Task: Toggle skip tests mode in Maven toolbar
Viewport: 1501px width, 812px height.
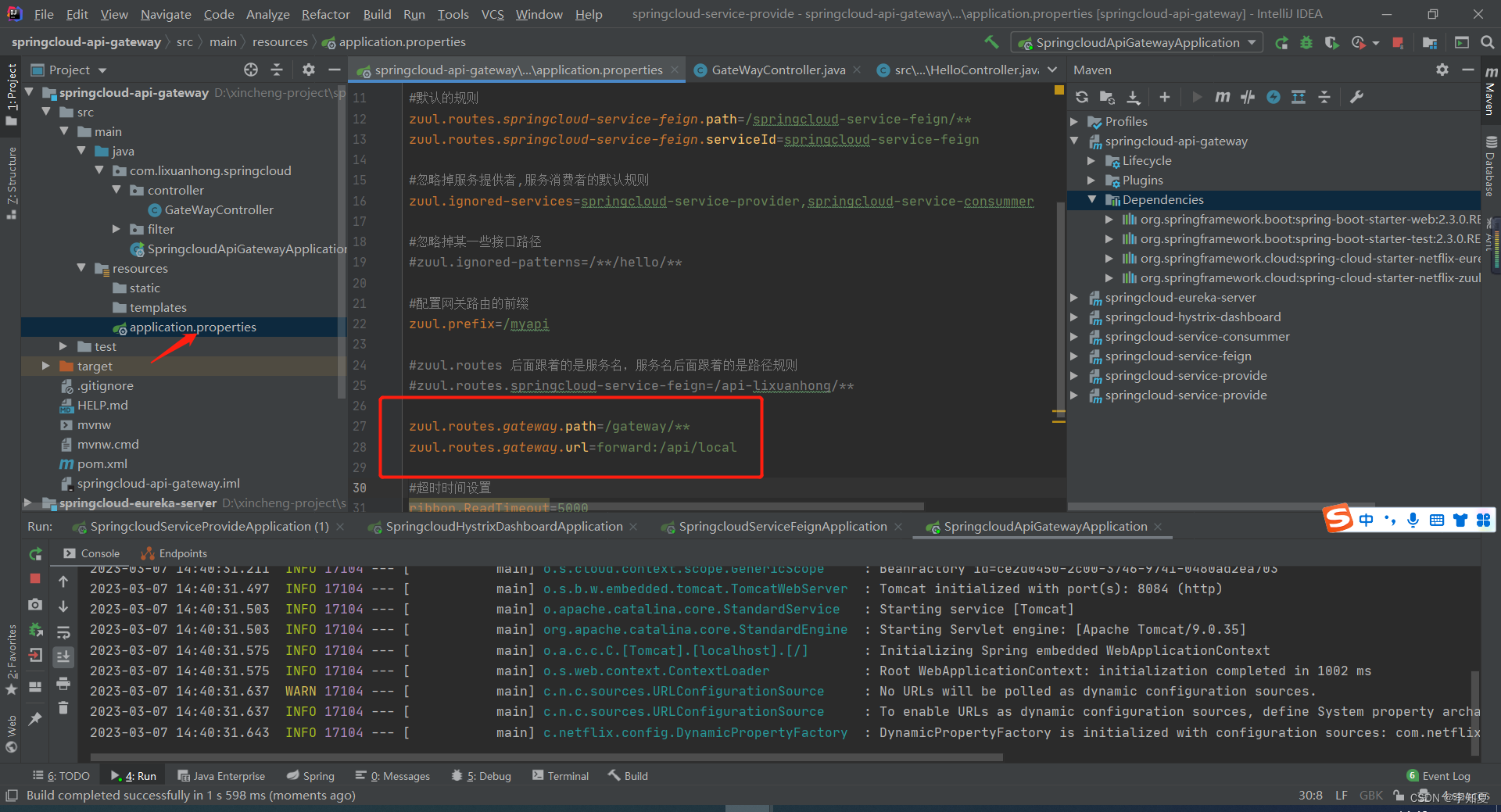Action: point(1274,97)
